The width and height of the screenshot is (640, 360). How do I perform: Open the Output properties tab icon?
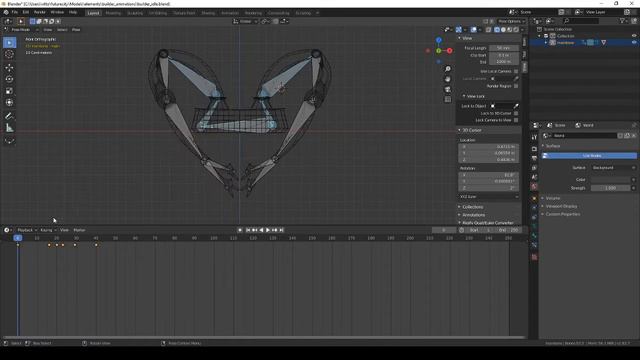coord(534,158)
